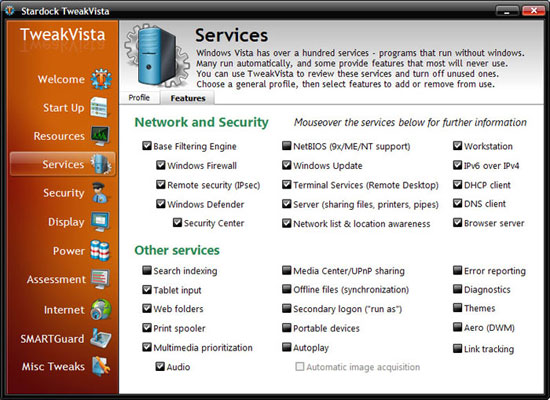Click the large Services server header icon
The height and width of the screenshot is (400, 550).
(x=157, y=56)
